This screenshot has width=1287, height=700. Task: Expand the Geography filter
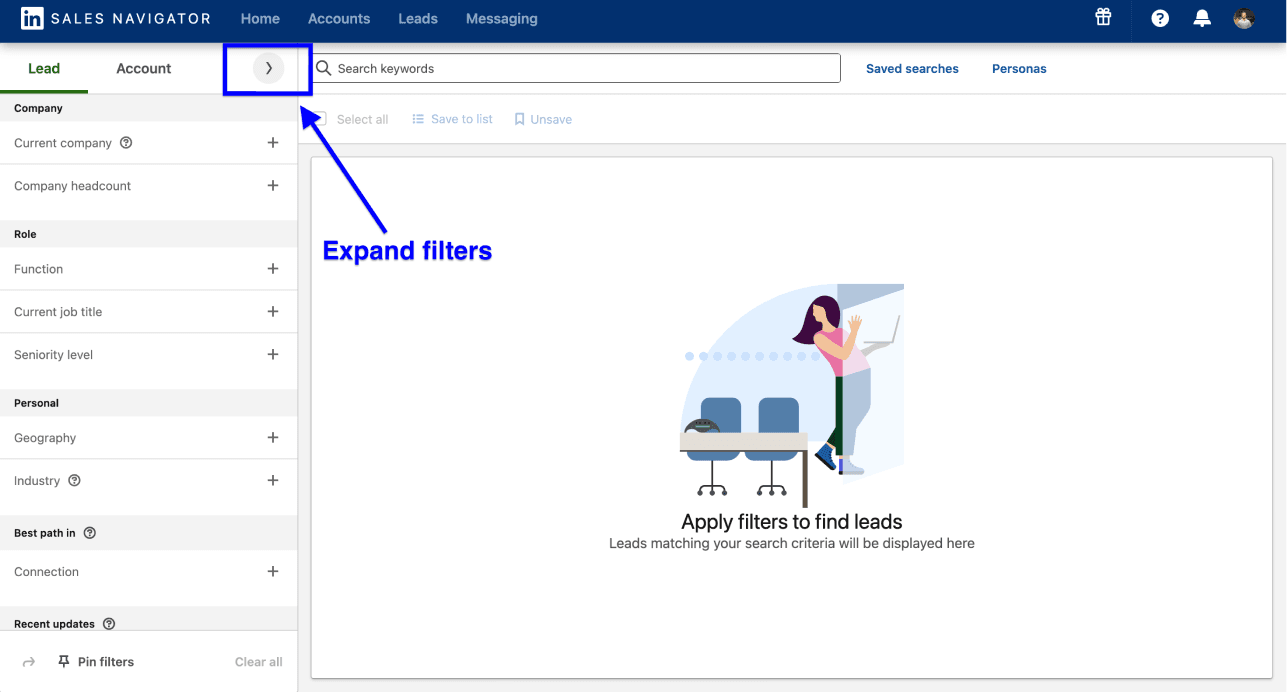pyautogui.click(x=273, y=437)
